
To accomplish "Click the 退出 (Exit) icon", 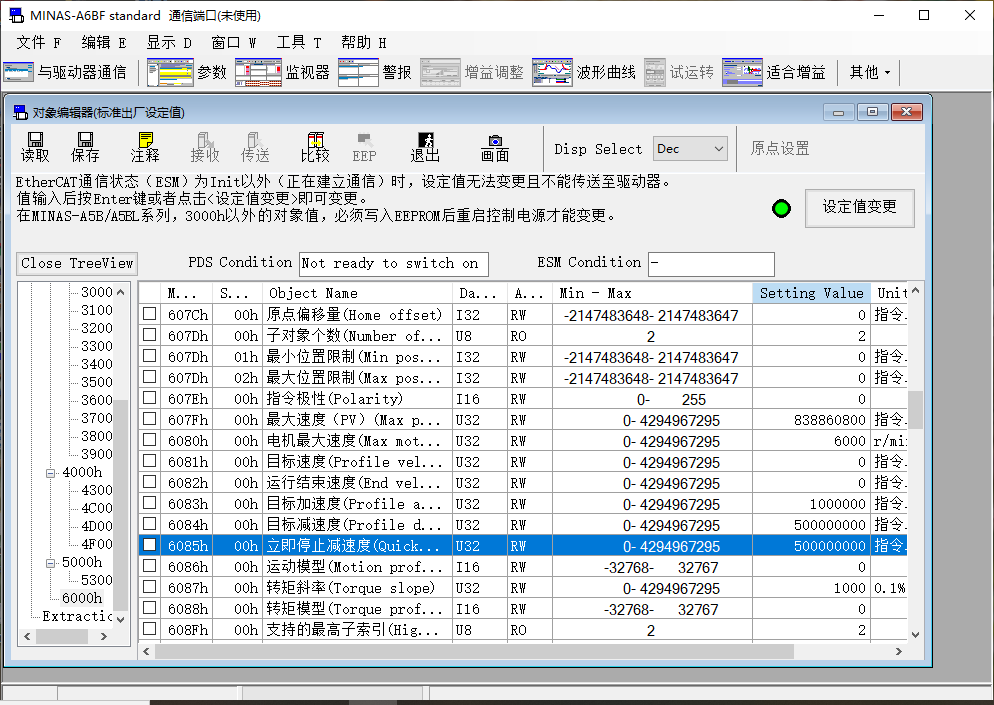I will click(425, 147).
